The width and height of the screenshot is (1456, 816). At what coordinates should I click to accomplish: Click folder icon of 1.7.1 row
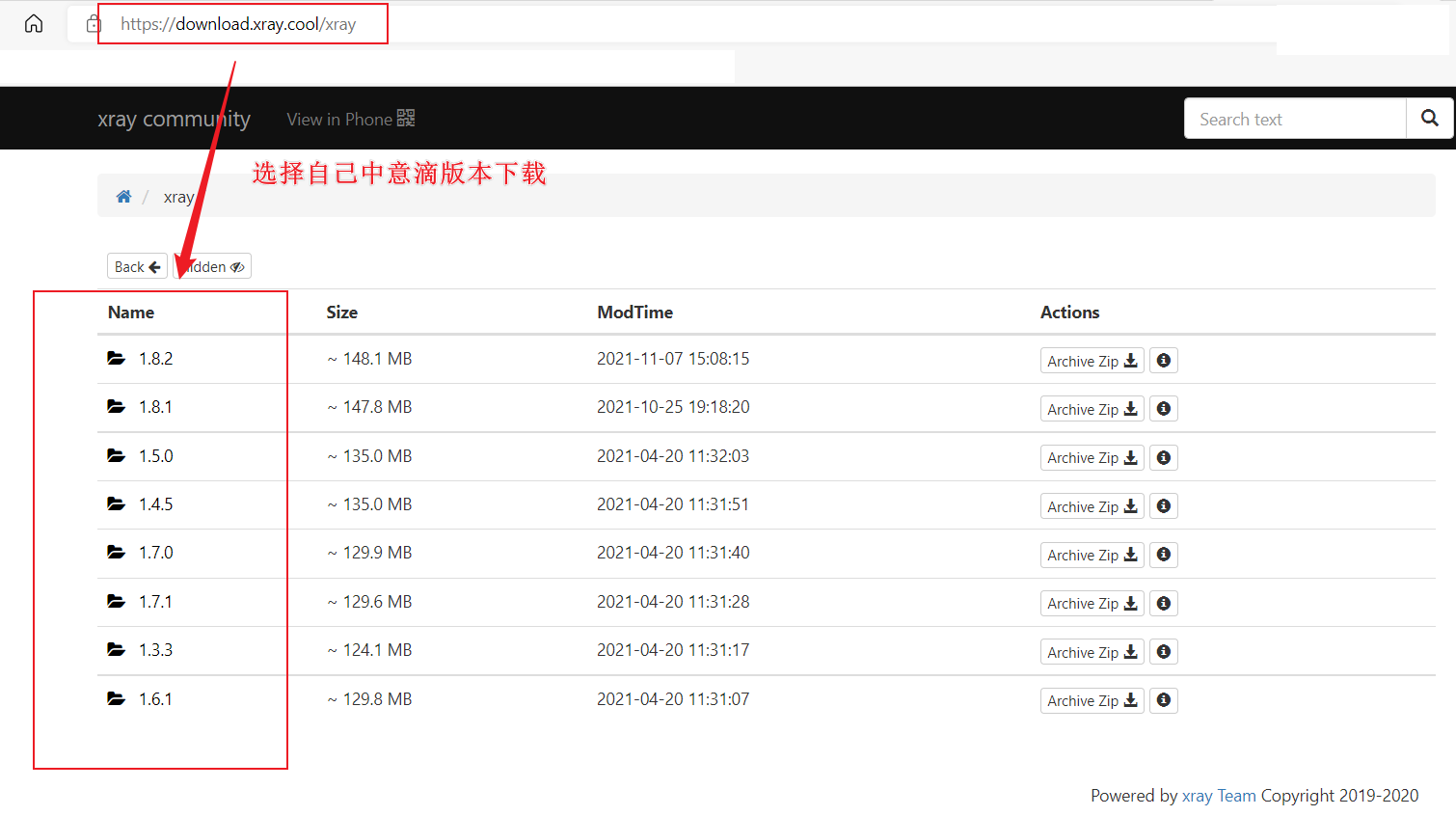coord(117,601)
